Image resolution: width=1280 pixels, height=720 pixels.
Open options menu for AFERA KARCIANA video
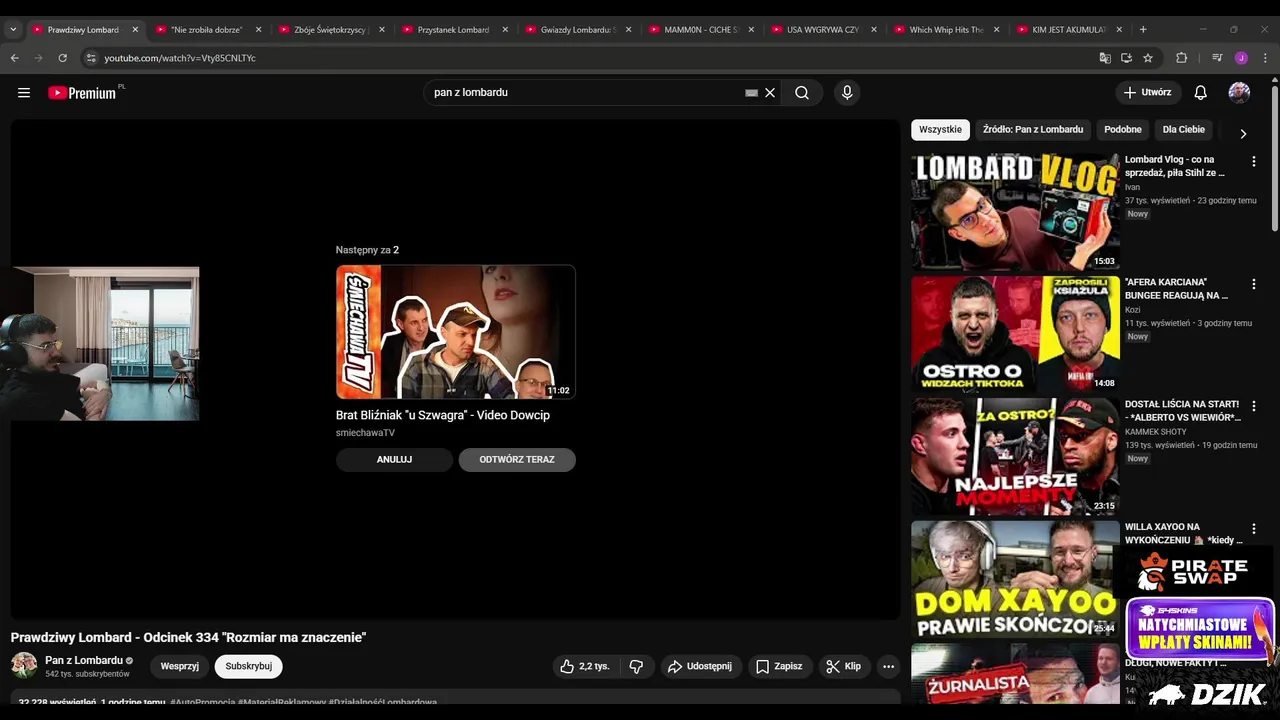pos(1254,284)
